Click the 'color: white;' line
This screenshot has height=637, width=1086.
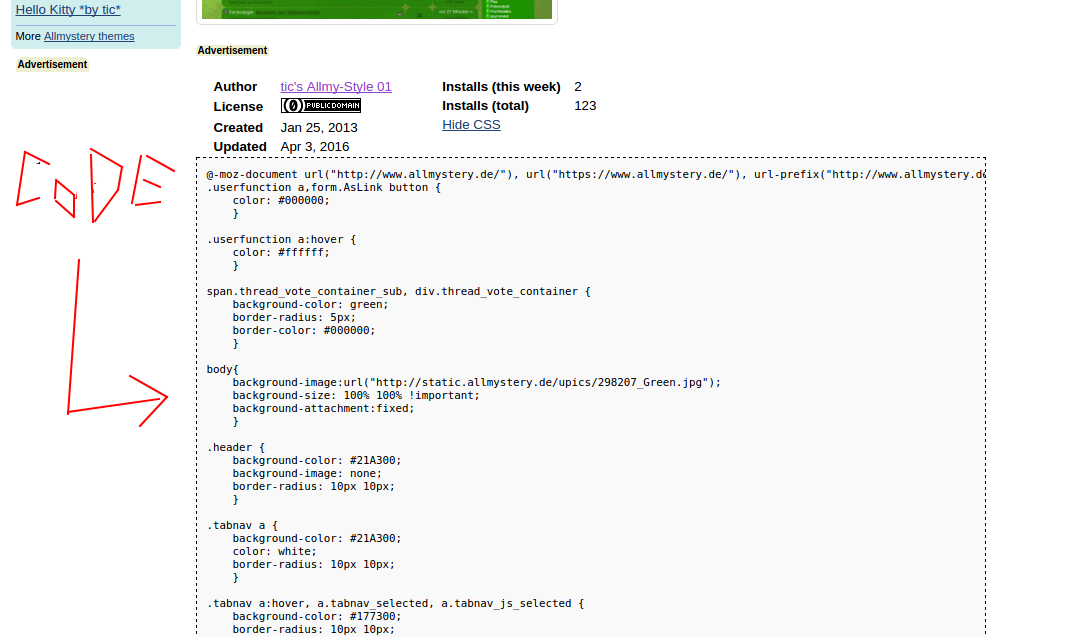tap(274, 552)
